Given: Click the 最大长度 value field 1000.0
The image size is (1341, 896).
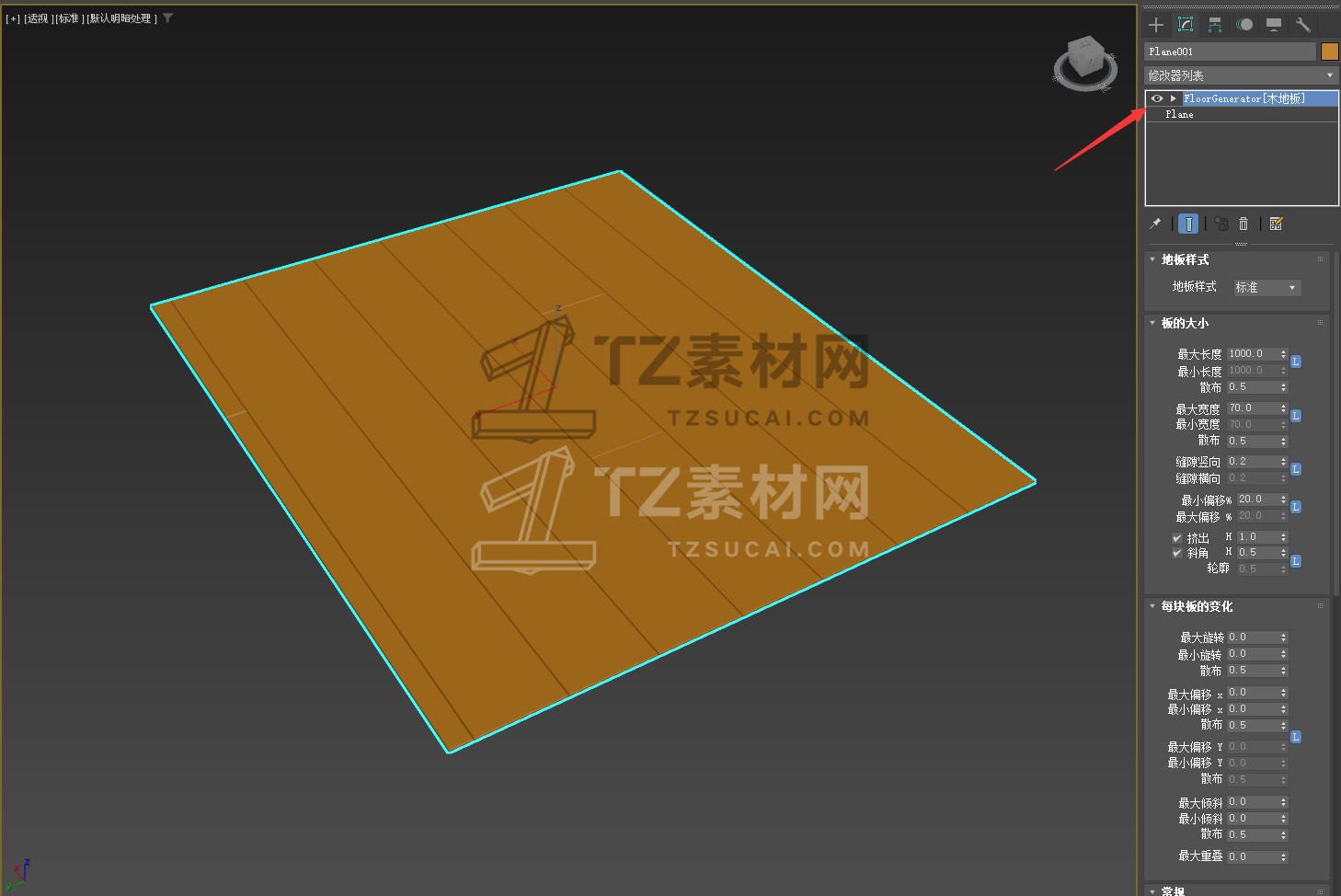Looking at the screenshot, I should [x=1253, y=354].
